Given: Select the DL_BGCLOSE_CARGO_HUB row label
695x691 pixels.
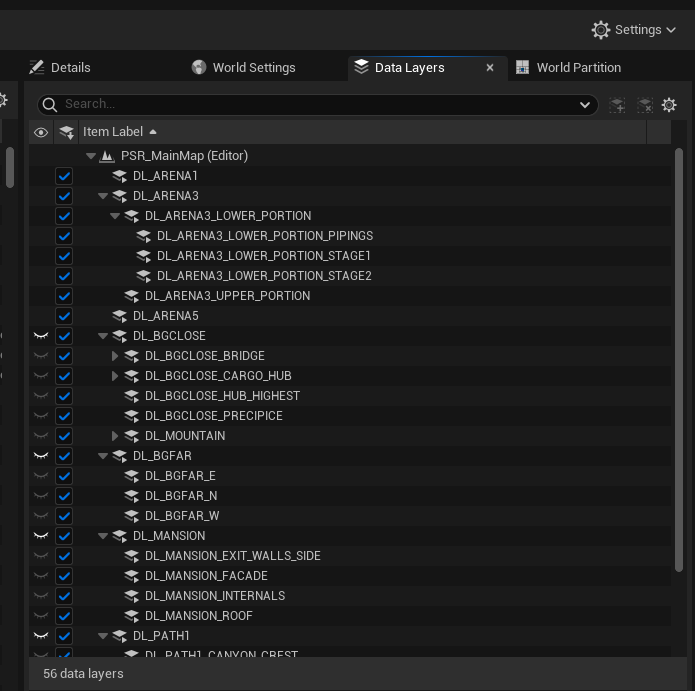Looking at the screenshot, I should point(218,376).
